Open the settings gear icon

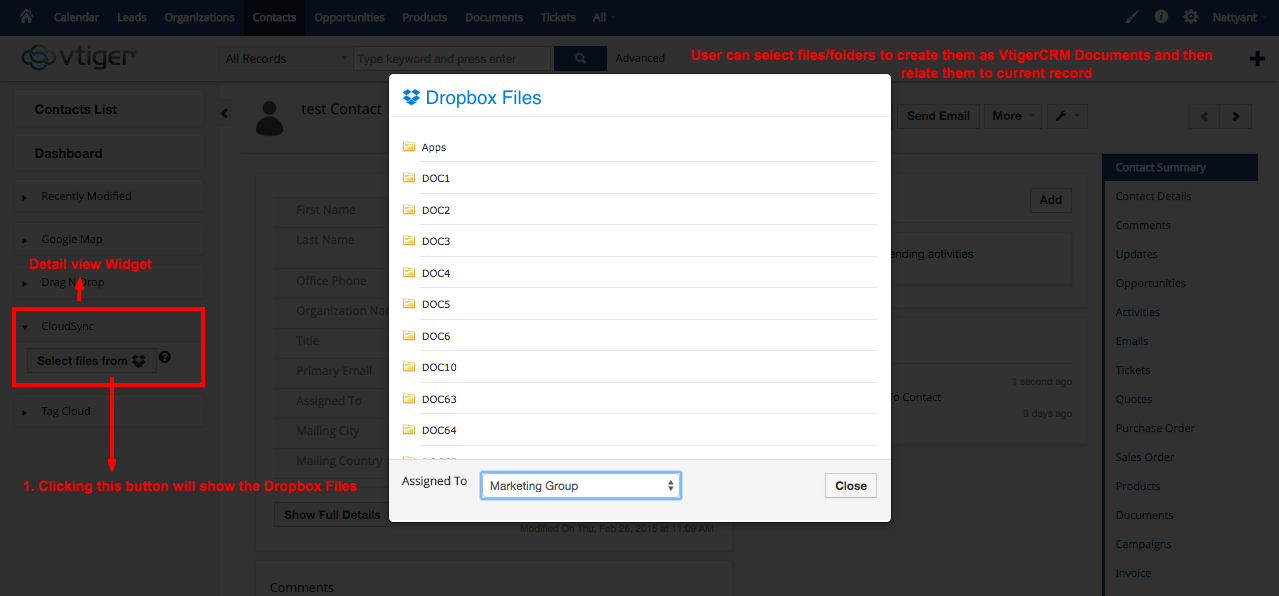point(1190,17)
